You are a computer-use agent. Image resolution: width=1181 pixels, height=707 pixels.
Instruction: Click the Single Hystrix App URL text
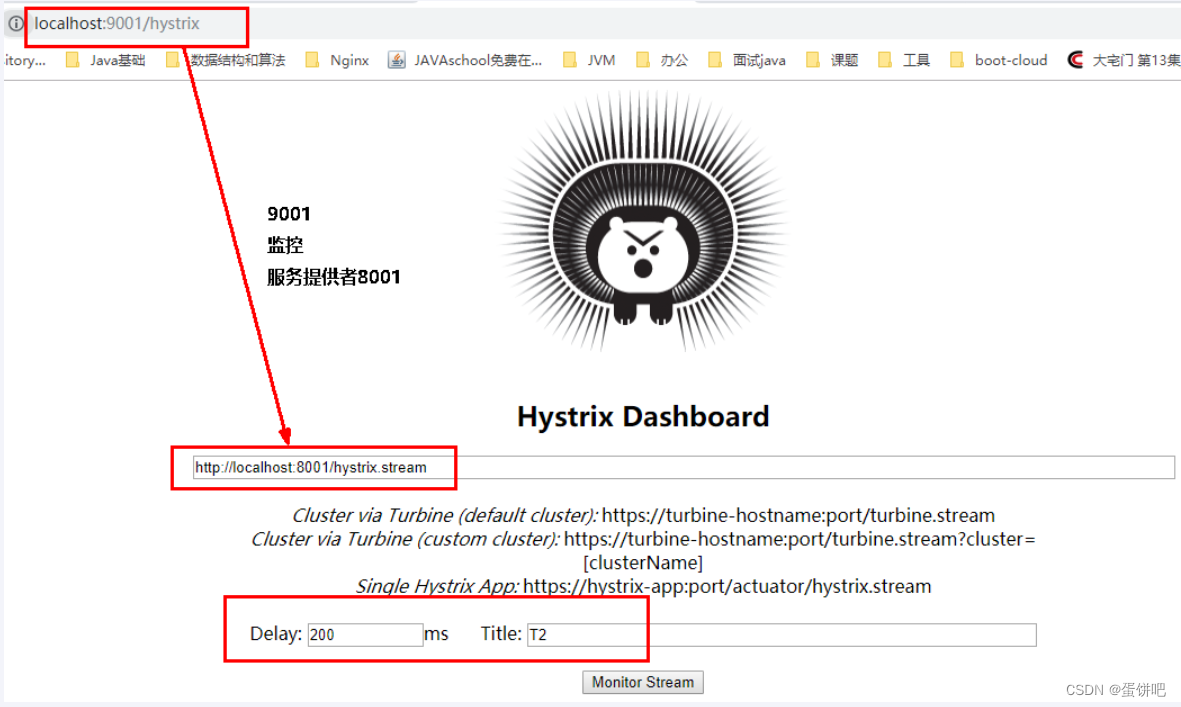pos(727,586)
